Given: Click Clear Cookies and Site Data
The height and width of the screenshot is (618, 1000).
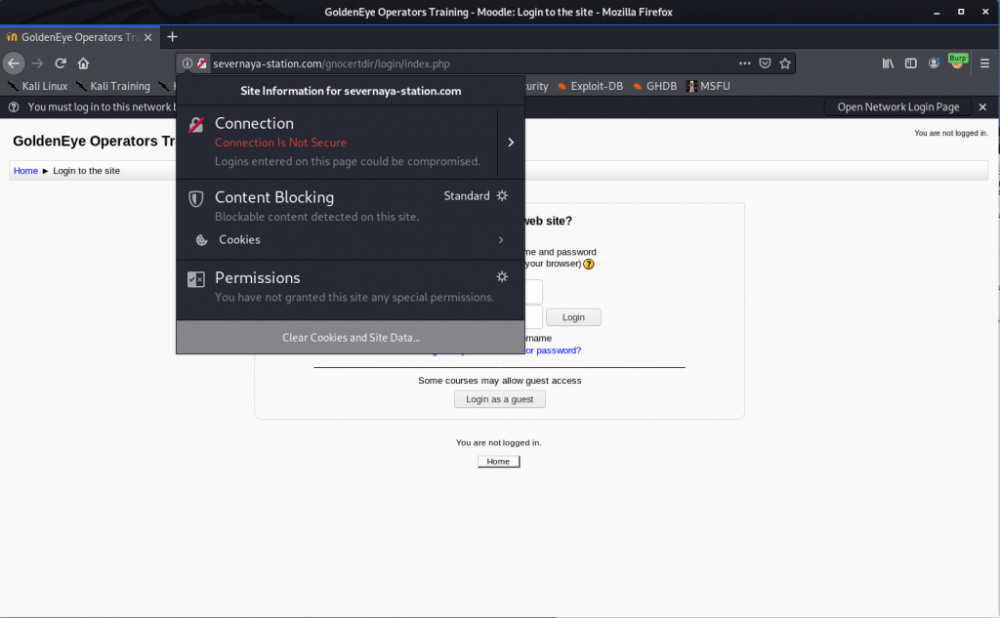Looking at the screenshot, I should click(x=350, y=337).
